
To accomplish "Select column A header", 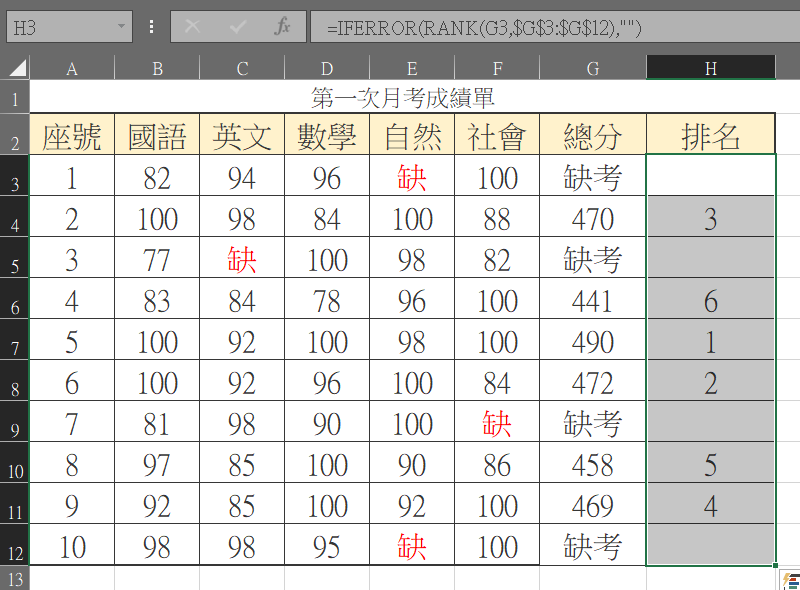I will tap(72, 68).
